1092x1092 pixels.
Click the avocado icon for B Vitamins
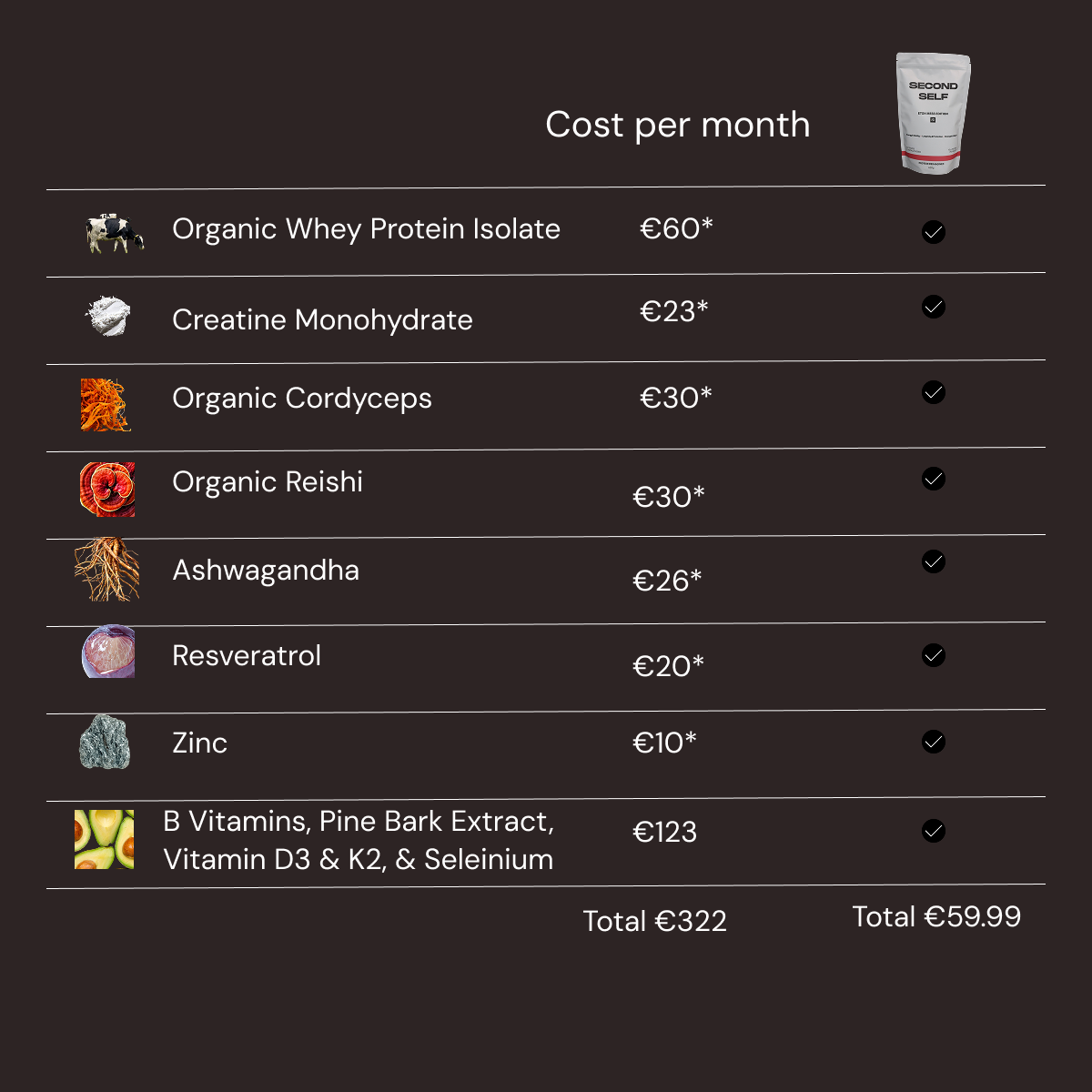104,839
